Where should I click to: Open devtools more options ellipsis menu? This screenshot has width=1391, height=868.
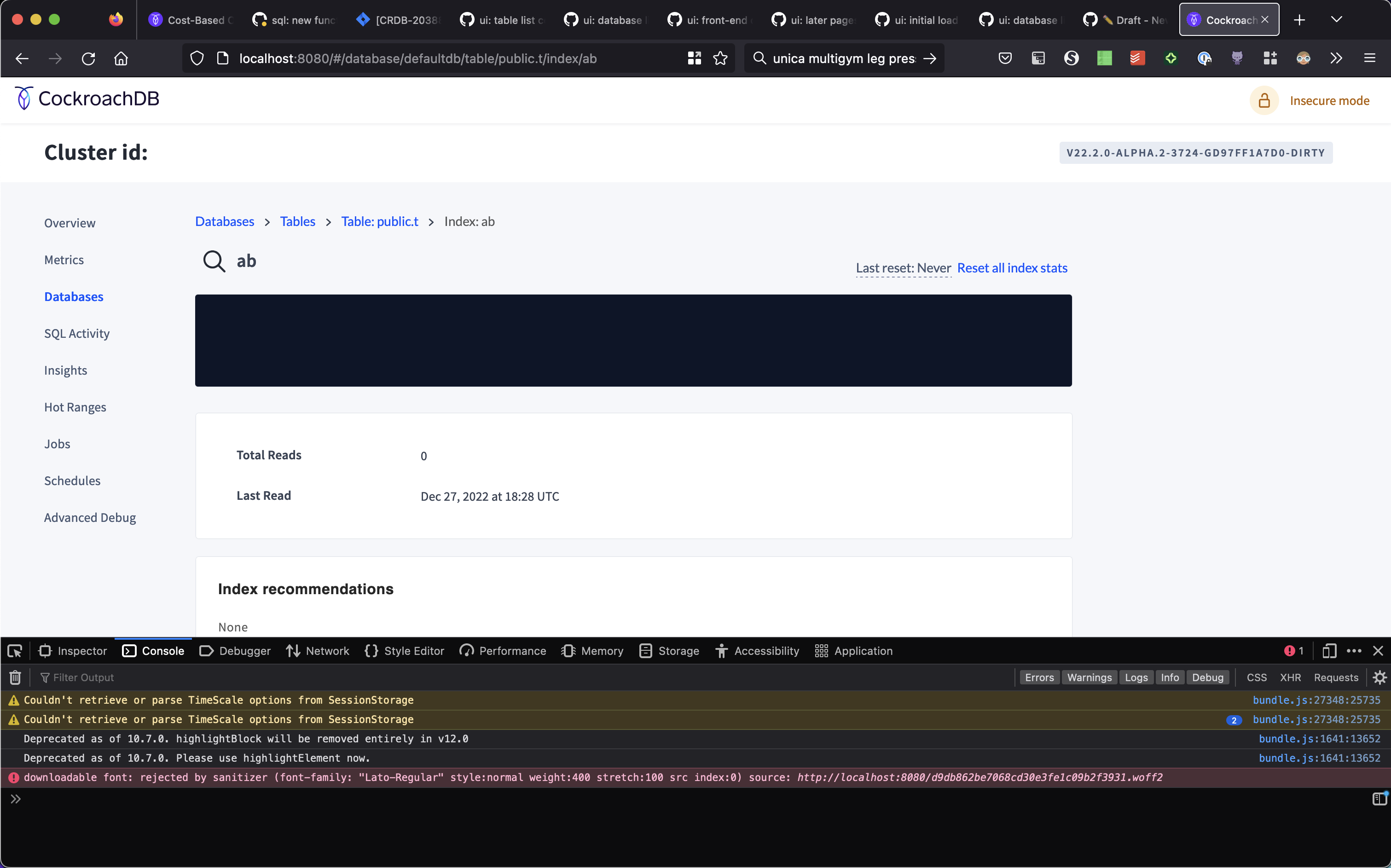click(1354, 651)
